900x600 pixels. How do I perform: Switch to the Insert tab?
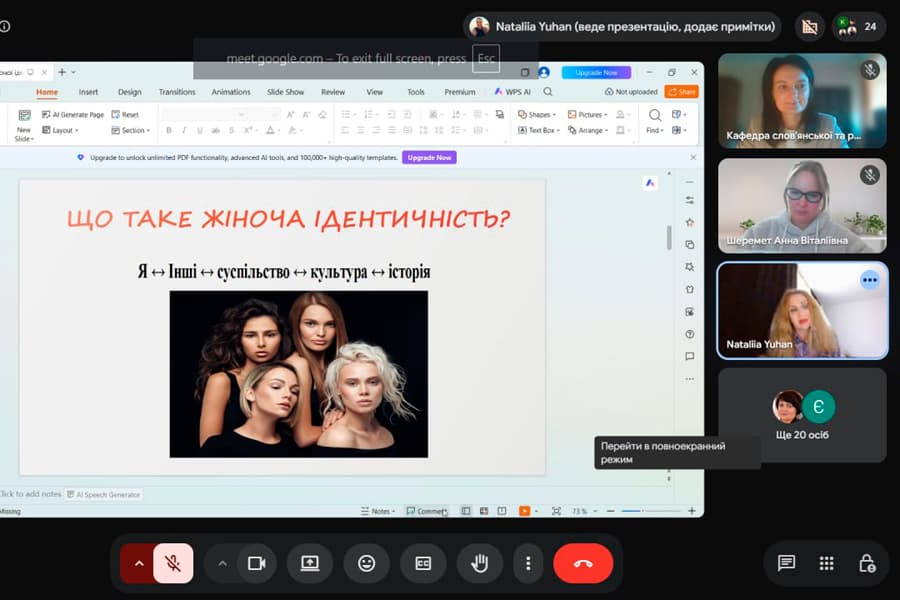pos(88,92)
